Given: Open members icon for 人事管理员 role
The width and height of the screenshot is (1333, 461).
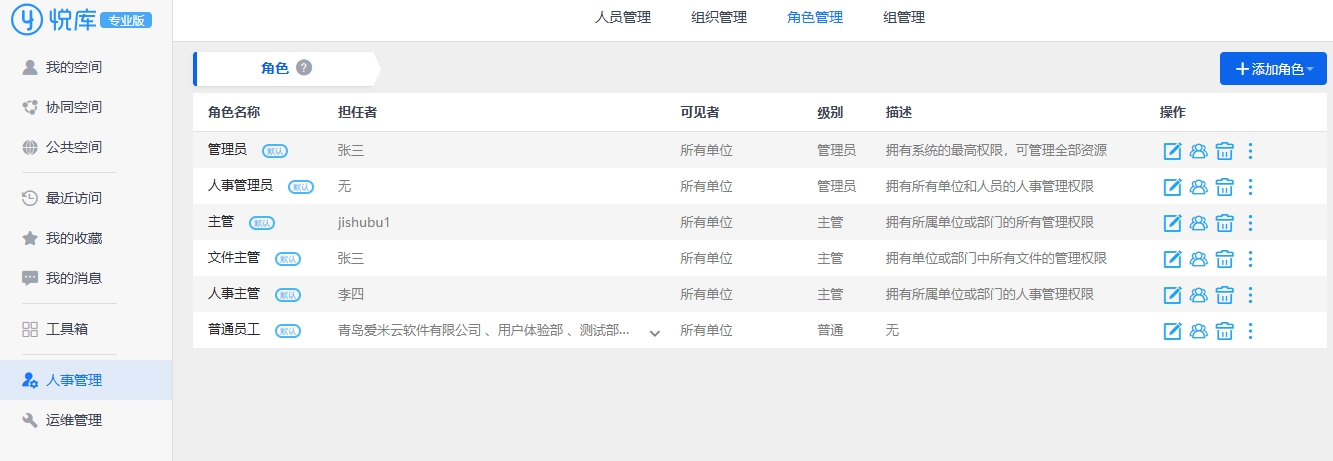Looking at the screenshot, I should coord(1199,187).
